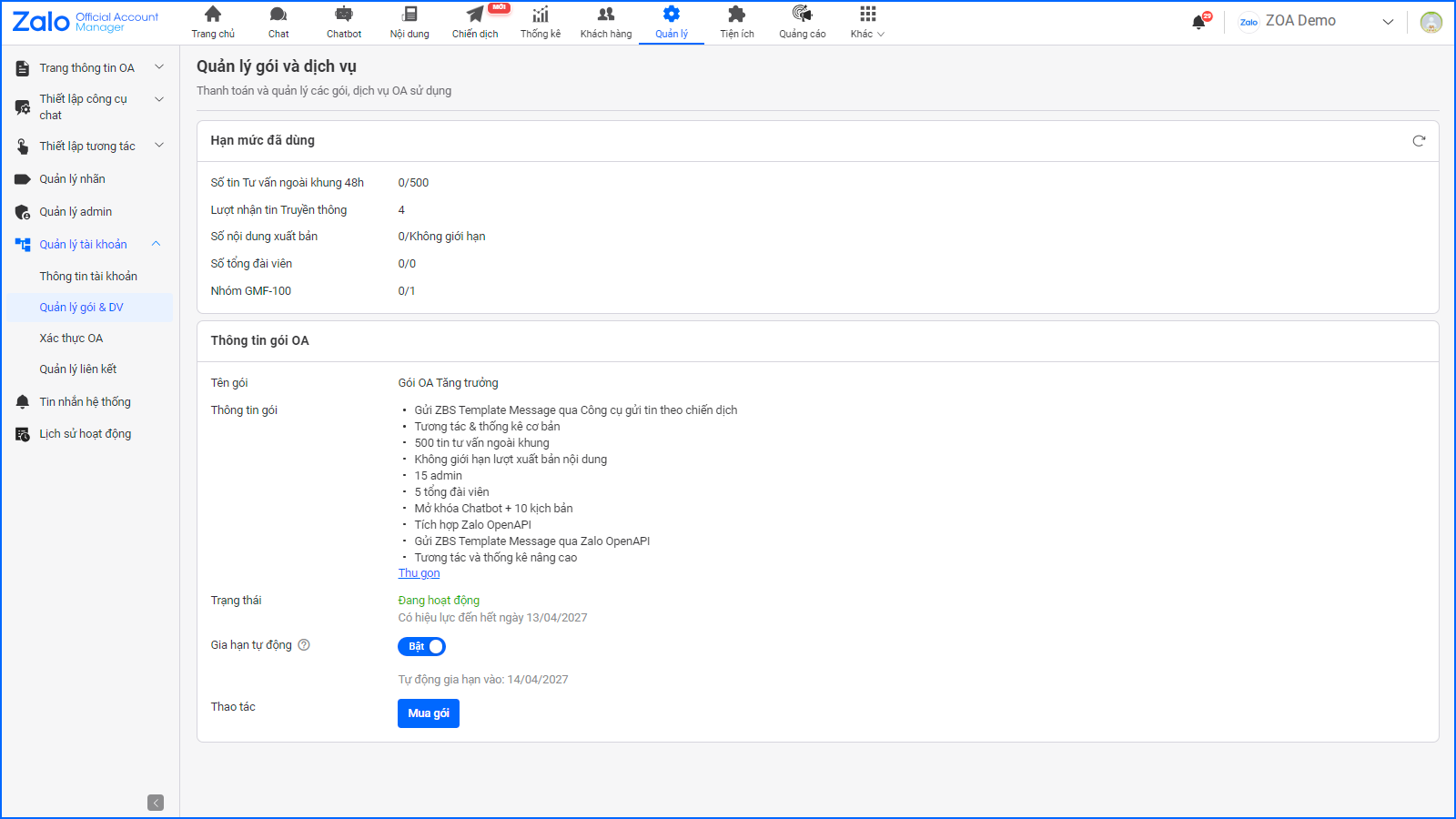Open Quản lý liên kết submenu
Screen dimensions: 1456x819
(x=78, y=369)
